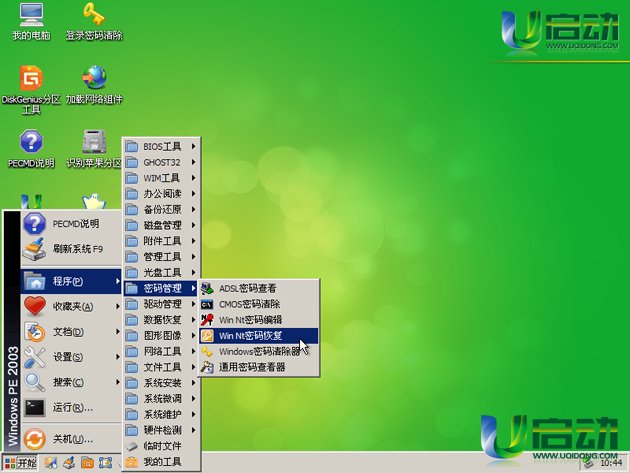Open the PECMD说明 desktop shortcut
630x473 pixels.
pyautogui.click(x=31, y=148)
